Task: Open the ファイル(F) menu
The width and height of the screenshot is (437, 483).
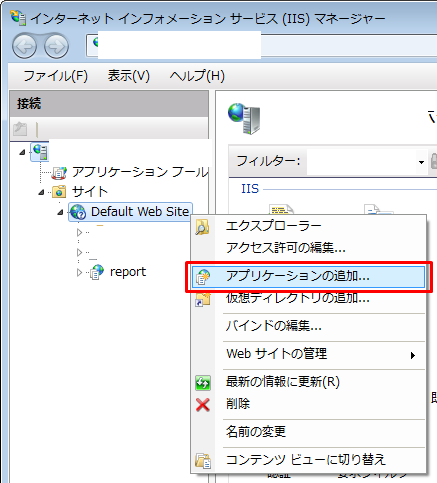Action: (55, 76)
